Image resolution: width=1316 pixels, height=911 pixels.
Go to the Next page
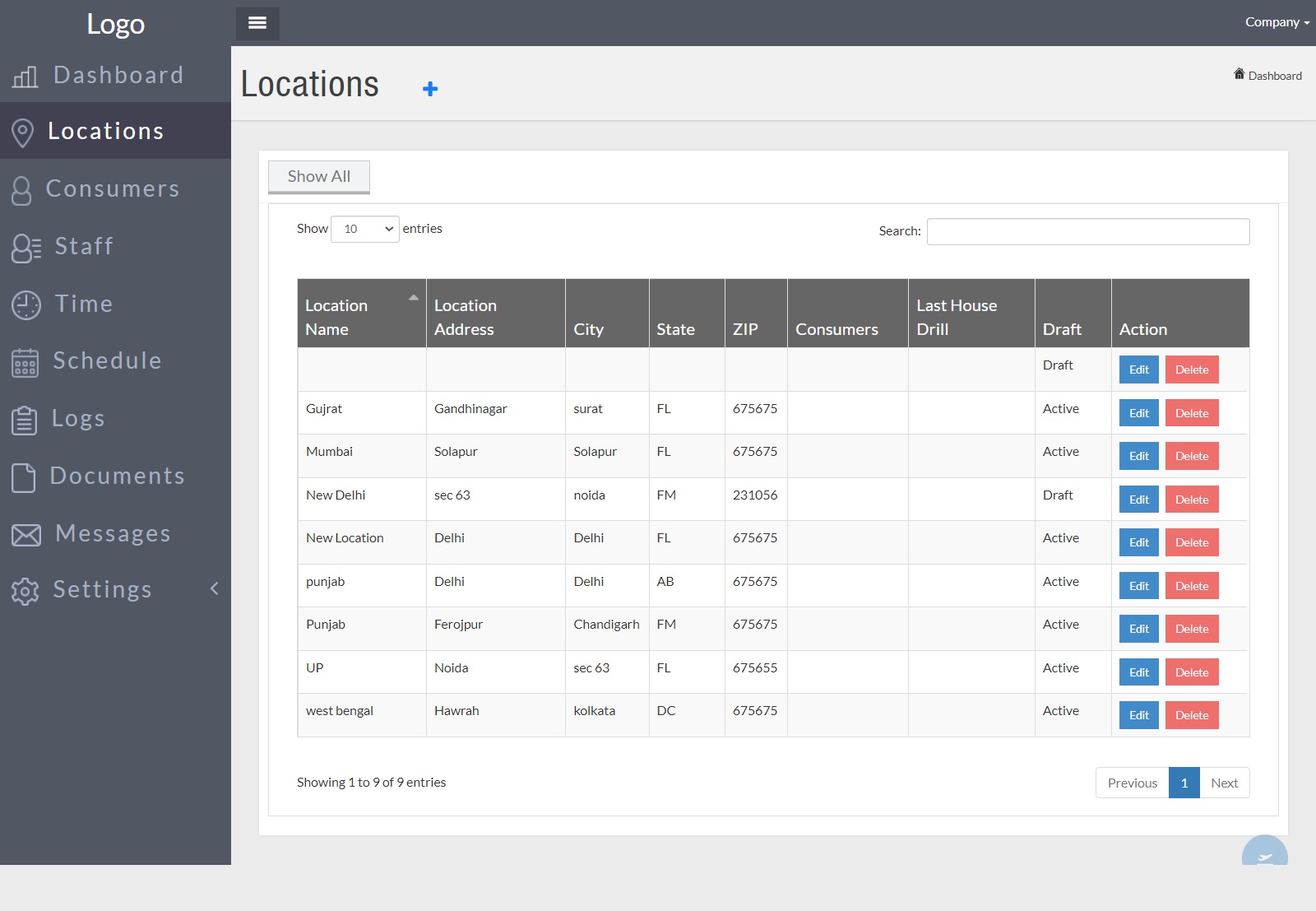point(1224,783)
